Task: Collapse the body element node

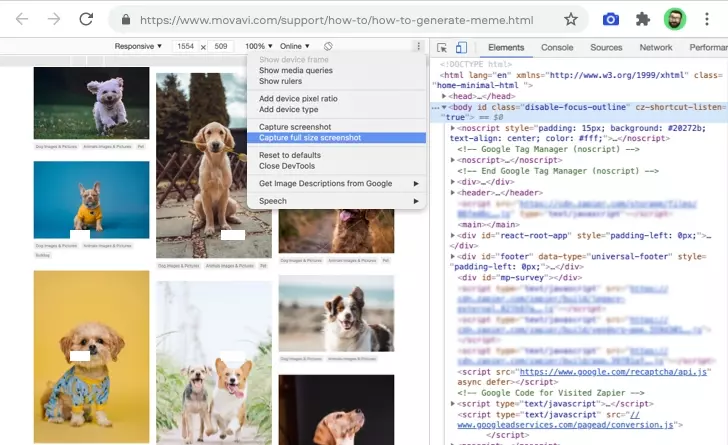Action: pos(444,107)
